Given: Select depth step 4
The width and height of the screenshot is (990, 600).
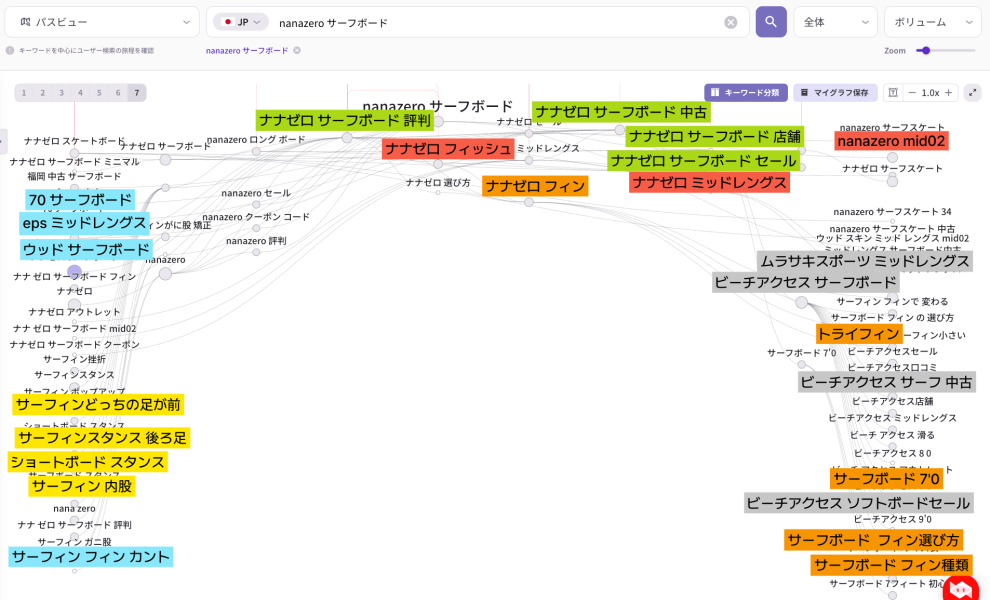Looking at the screenshot, I should [80, 93].
